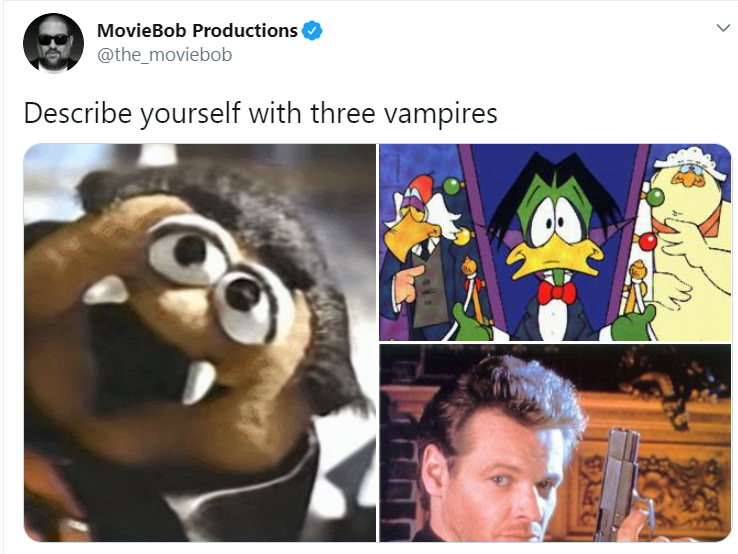738x554 pixels.
Task: Click the green duck's face
Action: [x=557, y=231]
